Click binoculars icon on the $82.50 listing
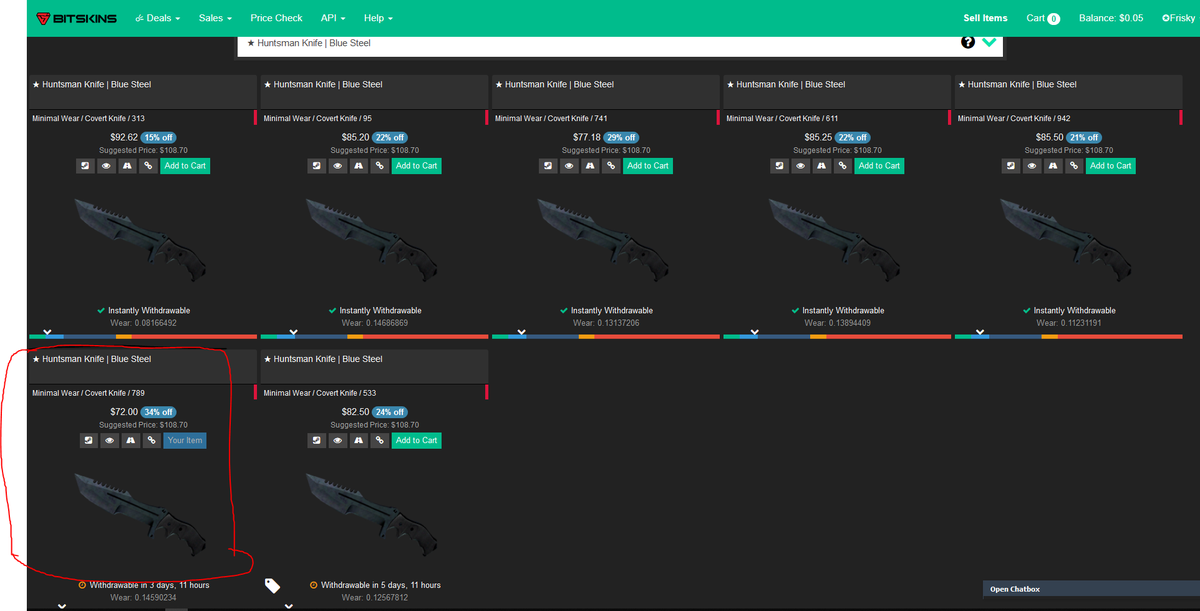 point(361,440)
